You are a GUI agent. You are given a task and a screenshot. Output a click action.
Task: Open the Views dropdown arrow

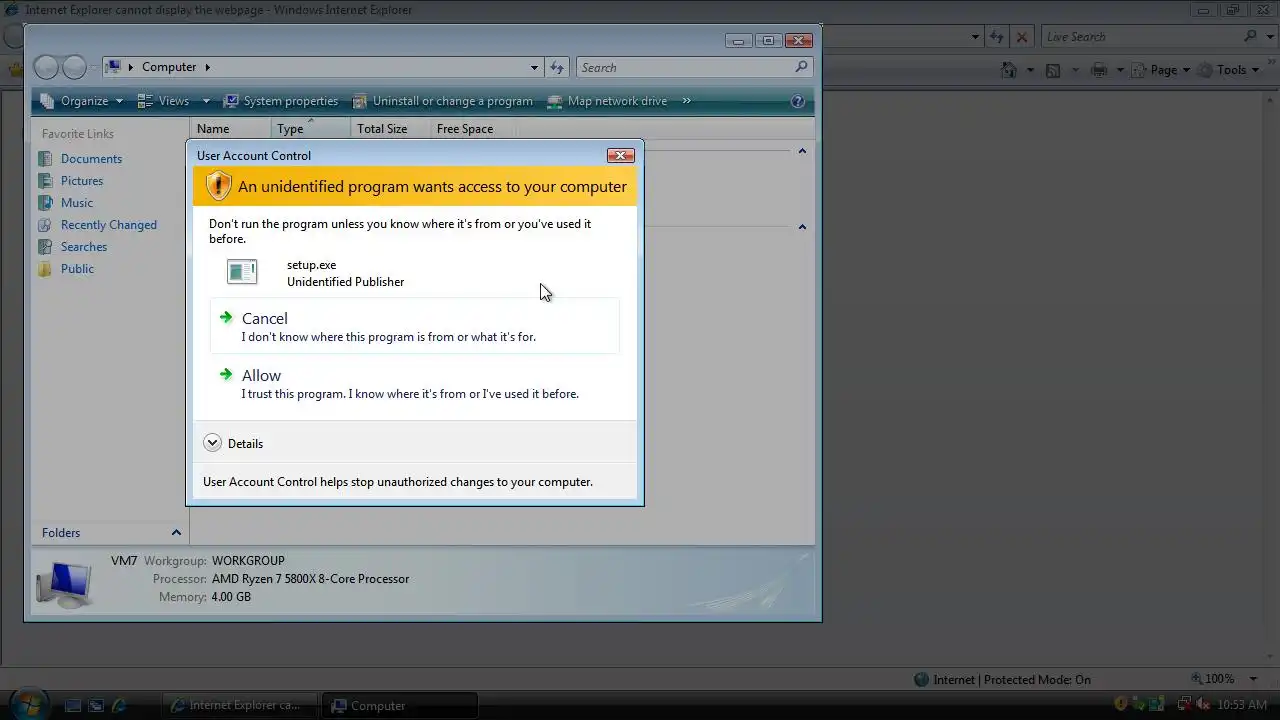(x=206, y=101)
